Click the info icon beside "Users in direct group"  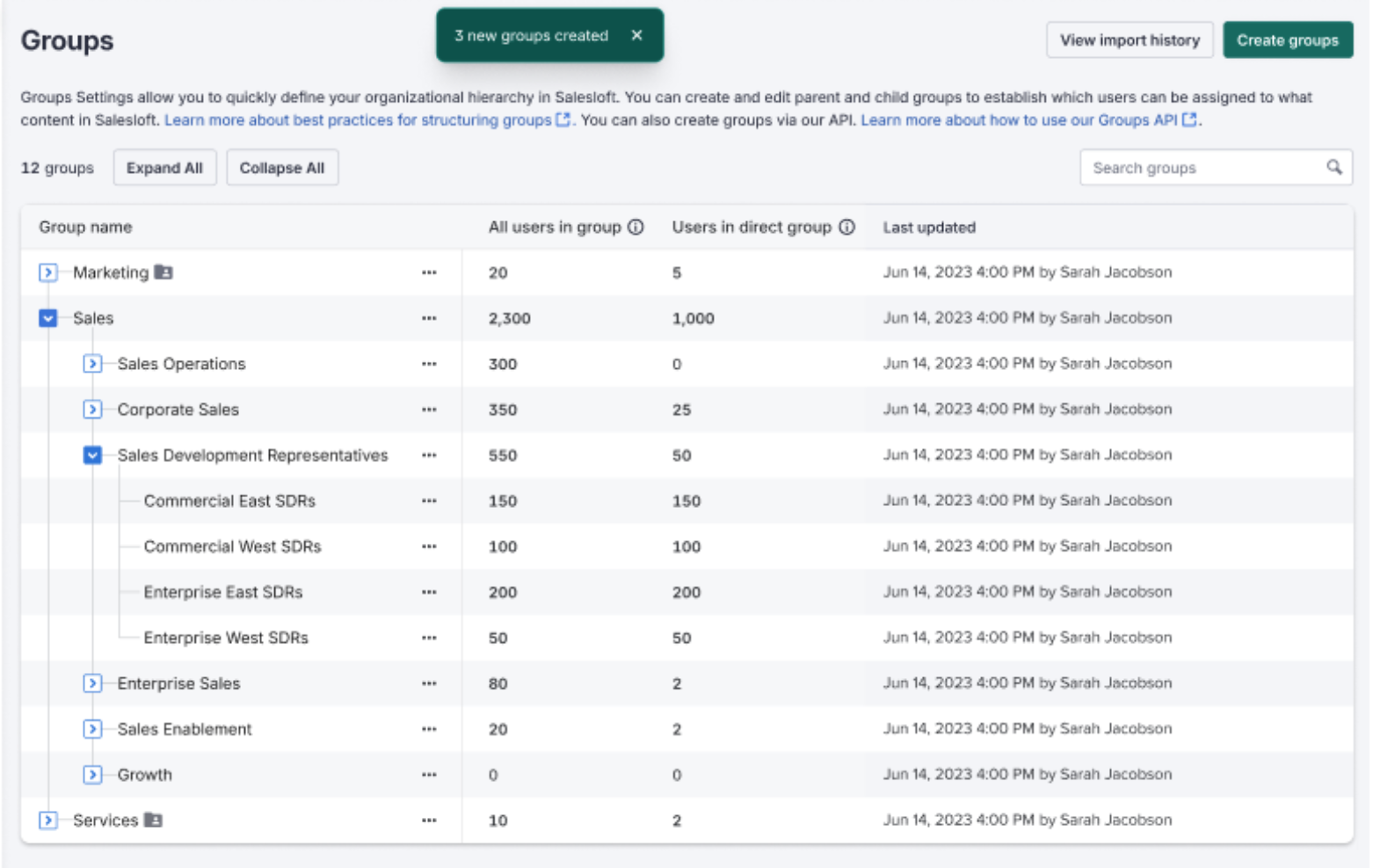point(846,227)
